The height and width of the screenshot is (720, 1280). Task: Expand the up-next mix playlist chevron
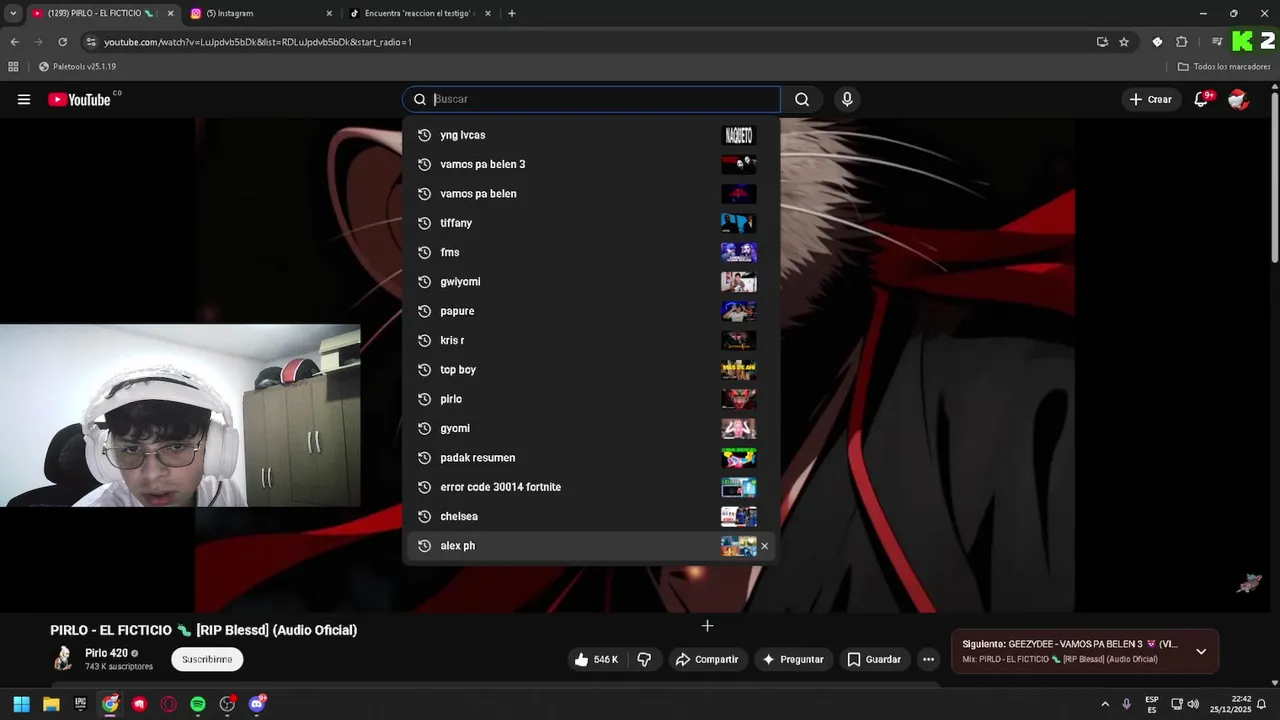pyautogui.click(x=1201, y=651)
